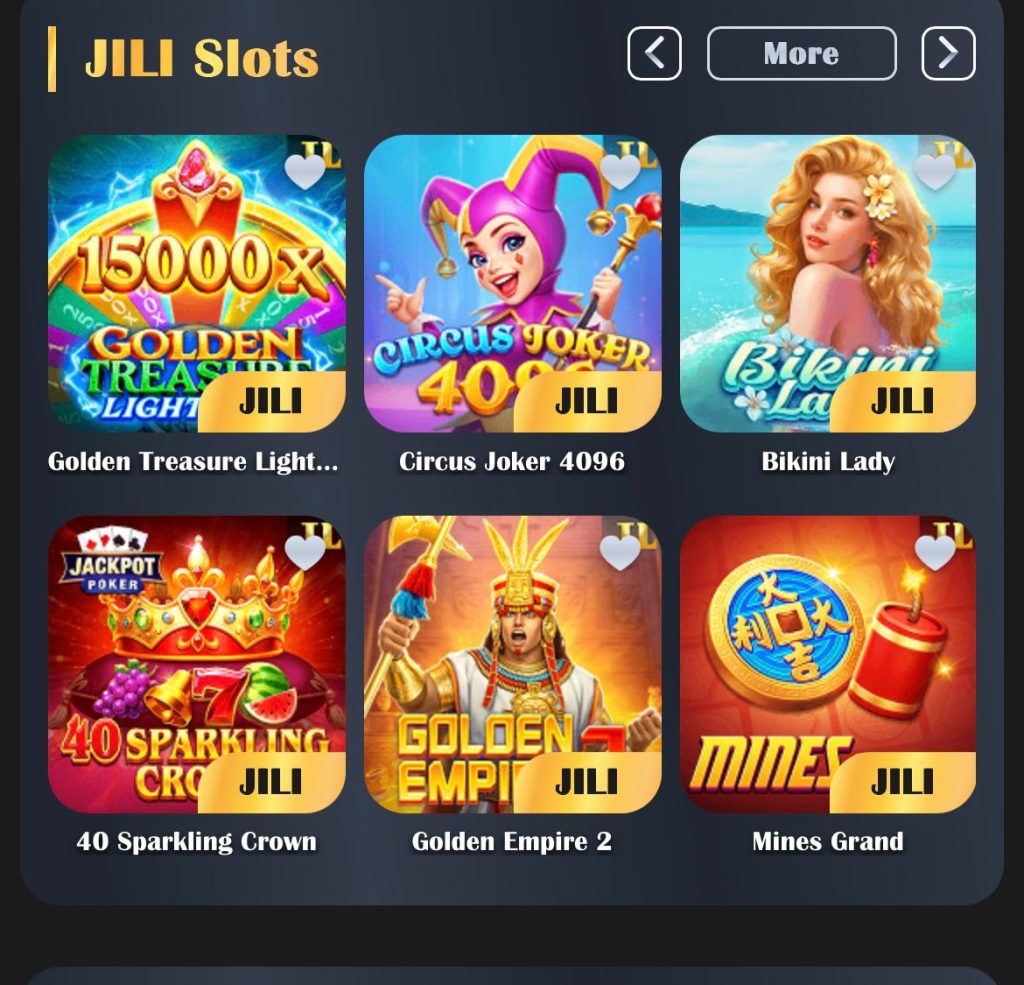This screenshot has height=985, width=1024.
Task: Click JILI badge on Circus Joker tile
Action: (588, 402)
